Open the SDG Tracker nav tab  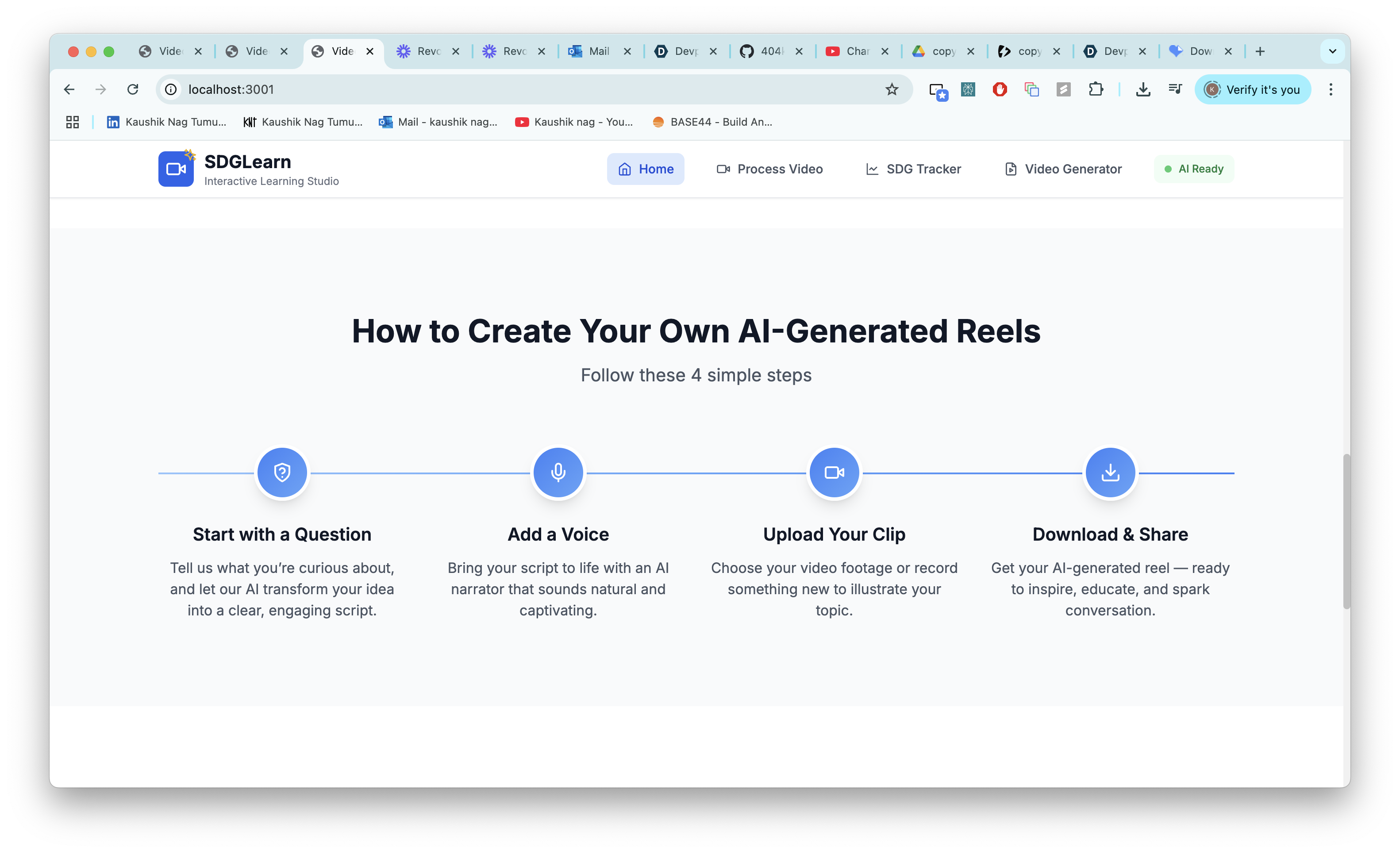[913, 169]
